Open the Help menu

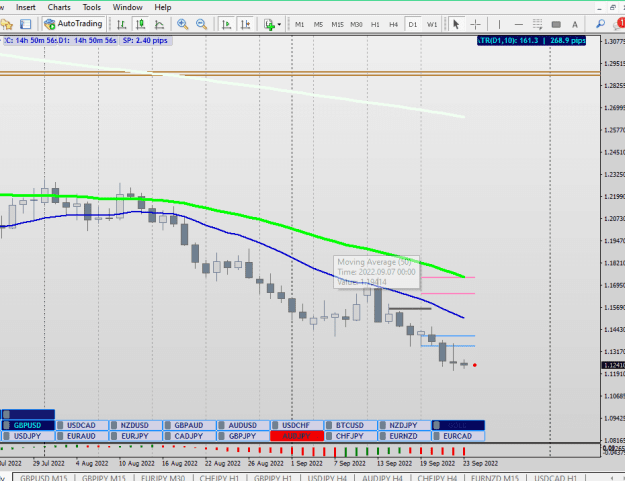[163, 7]
